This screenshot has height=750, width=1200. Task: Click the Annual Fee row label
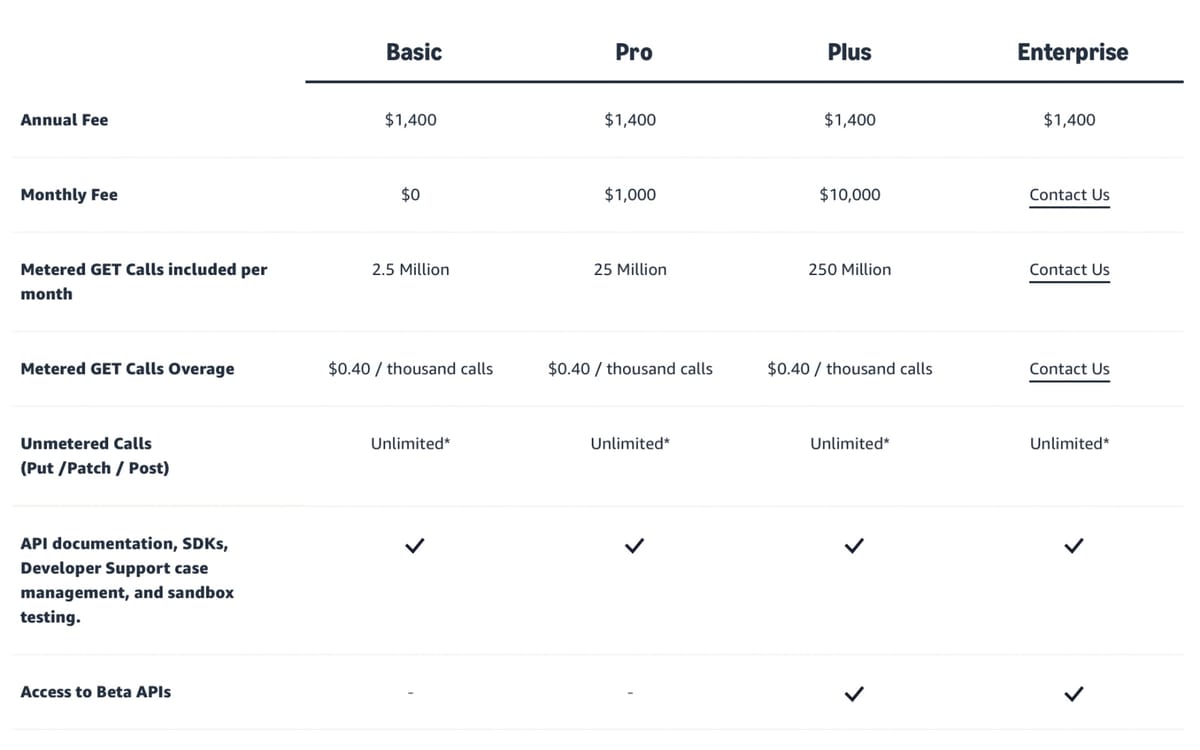(x=64, y=120)
